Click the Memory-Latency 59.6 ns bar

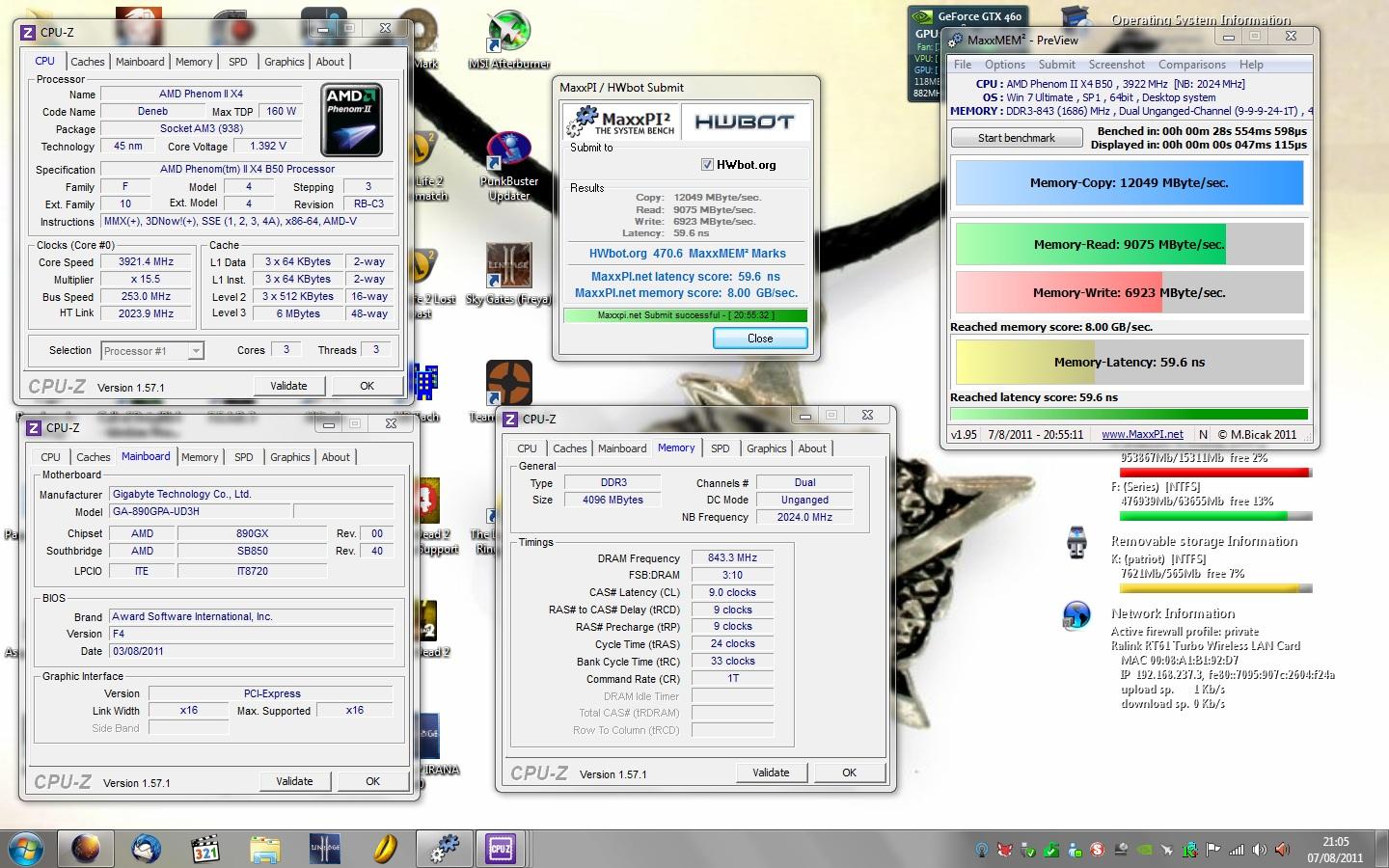click(x=1130, y=363)
